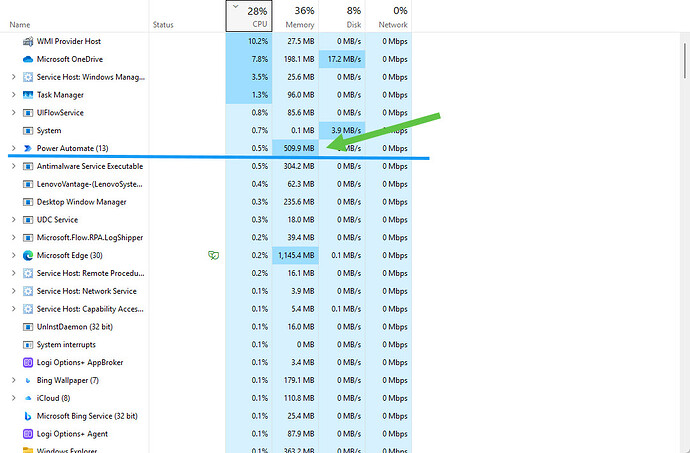Select the 1,145.4 MB Edge memory cell

tap(295, 255)
